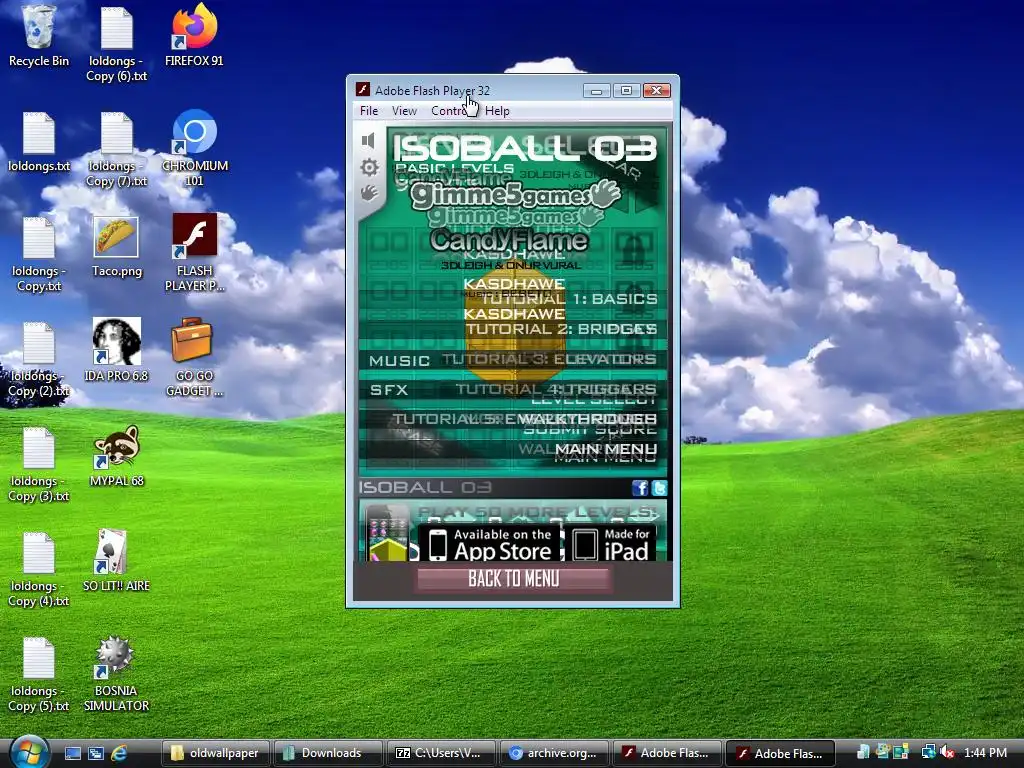Select the loldongs.txt desktop file
The image size is (1024, 768).
click(39, 142)
